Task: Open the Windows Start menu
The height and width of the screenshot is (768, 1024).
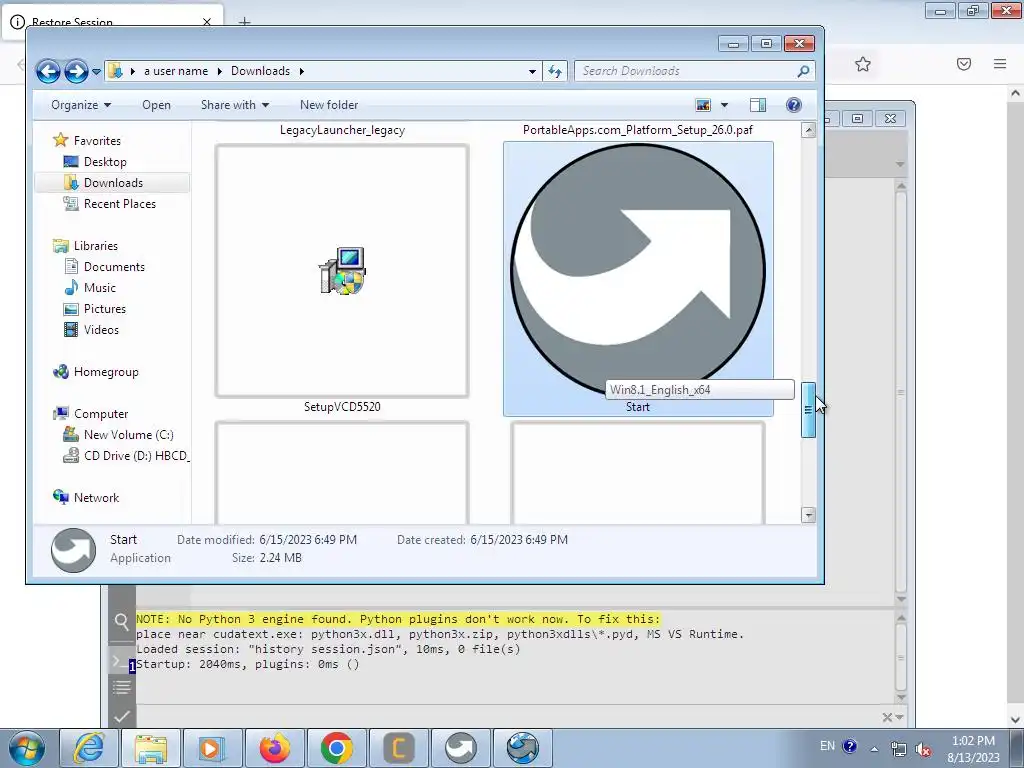Action: coord(26,748)
